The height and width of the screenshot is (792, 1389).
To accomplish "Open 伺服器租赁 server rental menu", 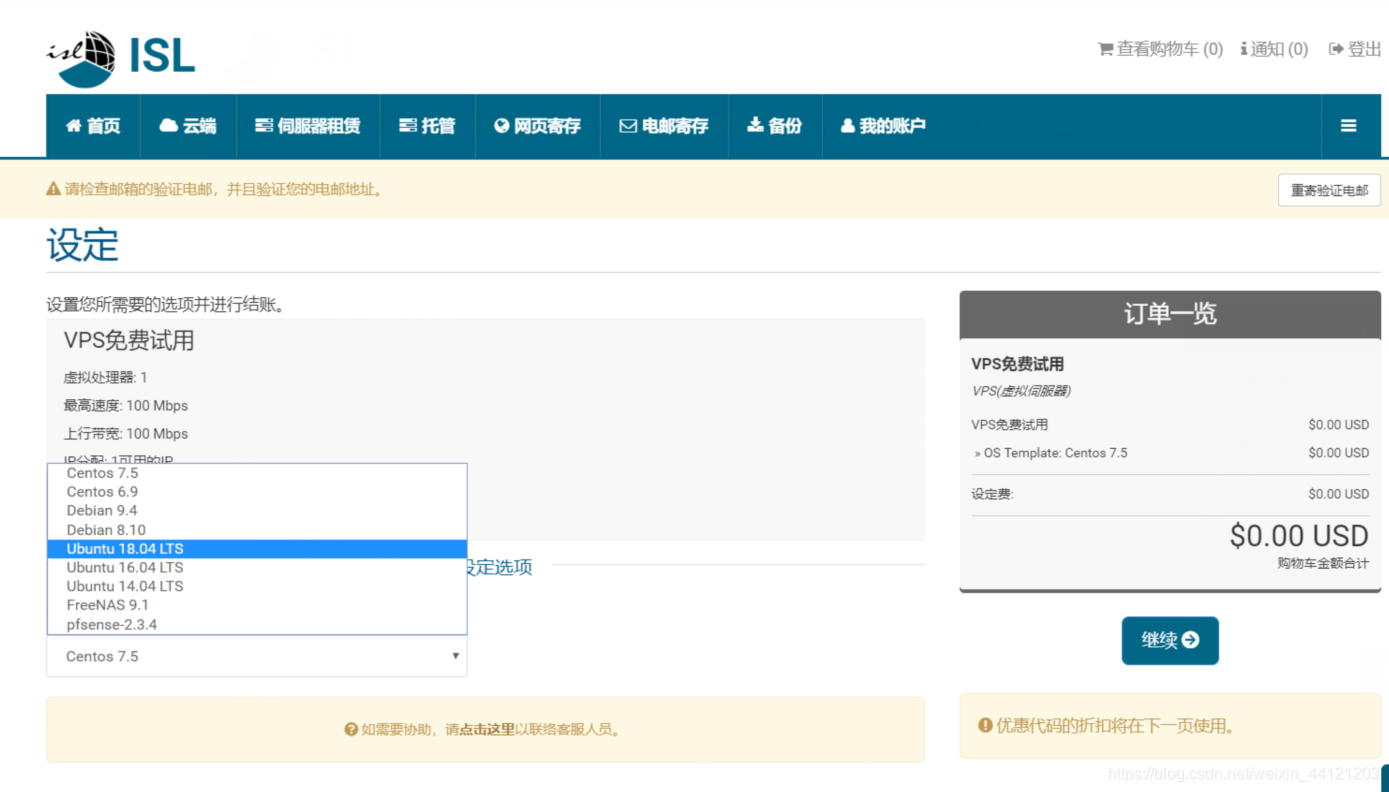I will (x=308, y=126).
